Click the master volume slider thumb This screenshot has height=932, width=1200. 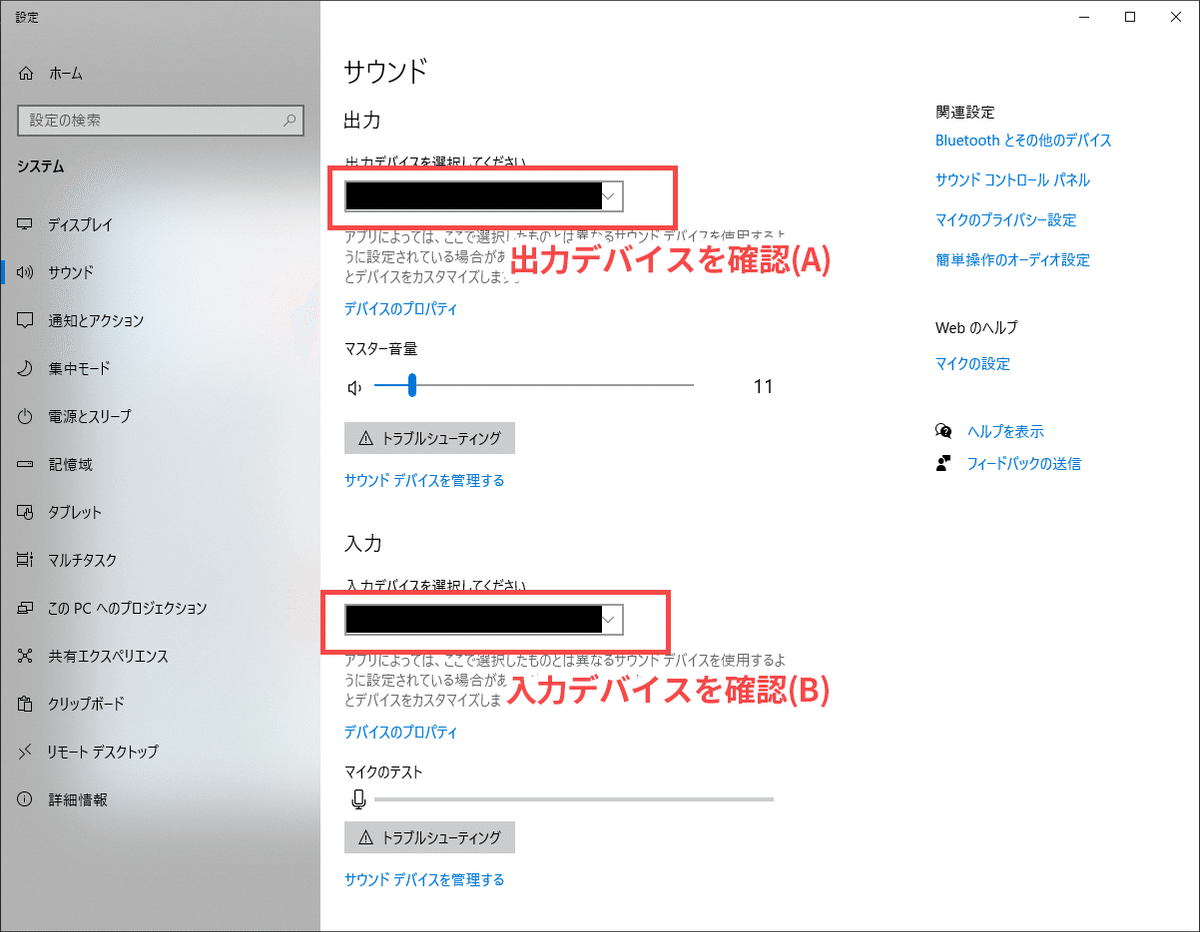coord(411,385)
